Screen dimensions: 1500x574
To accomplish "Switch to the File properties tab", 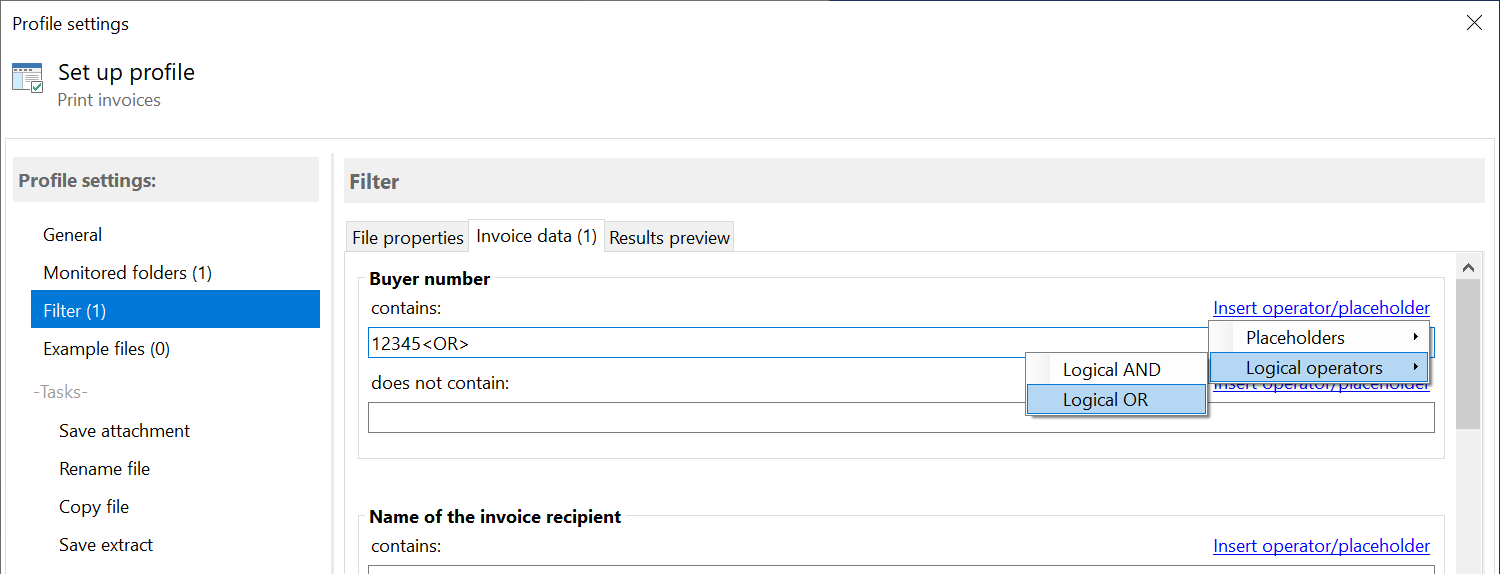I will click(407, 237).
